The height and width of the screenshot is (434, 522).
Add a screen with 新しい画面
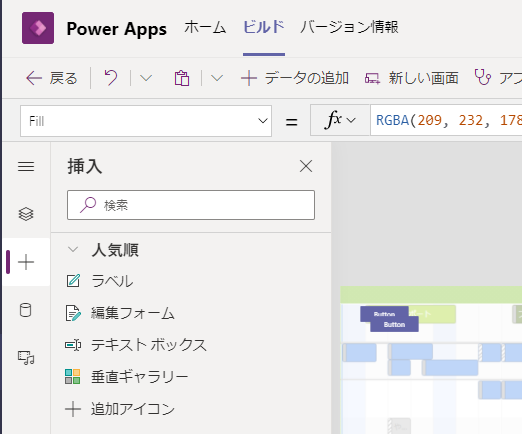(x=412, y=79)
